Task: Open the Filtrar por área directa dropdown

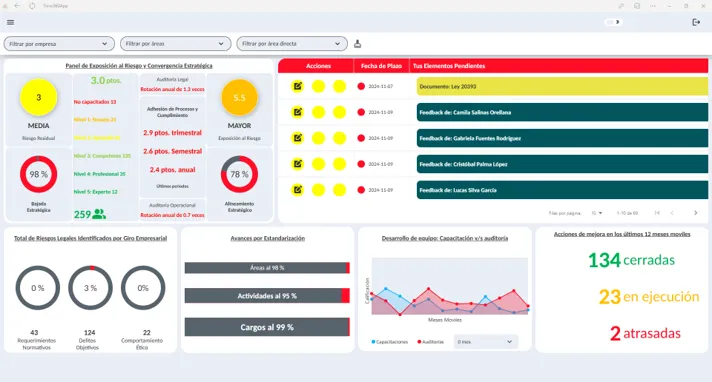Action: coord(292,44)
